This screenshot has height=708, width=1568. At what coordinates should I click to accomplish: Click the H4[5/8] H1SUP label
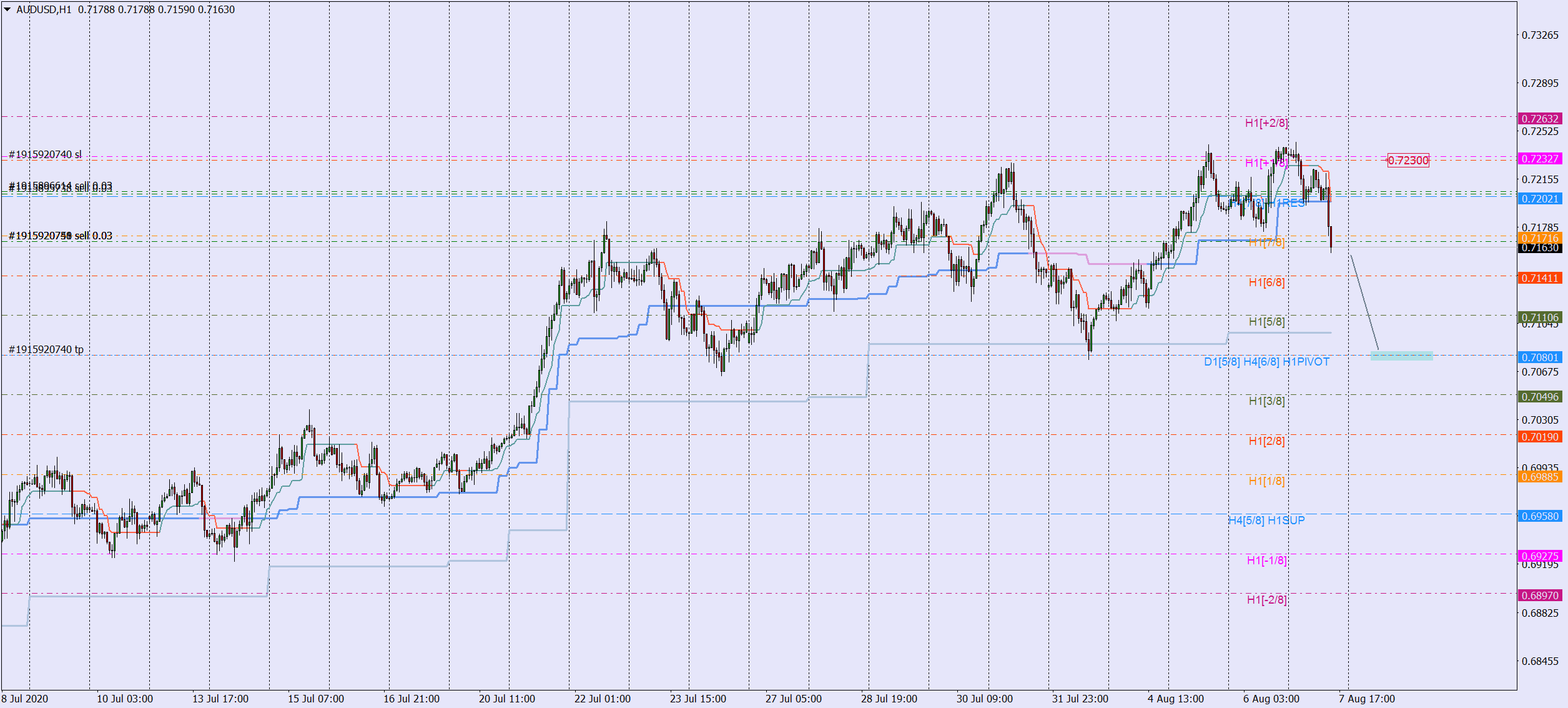point(1266,521)
